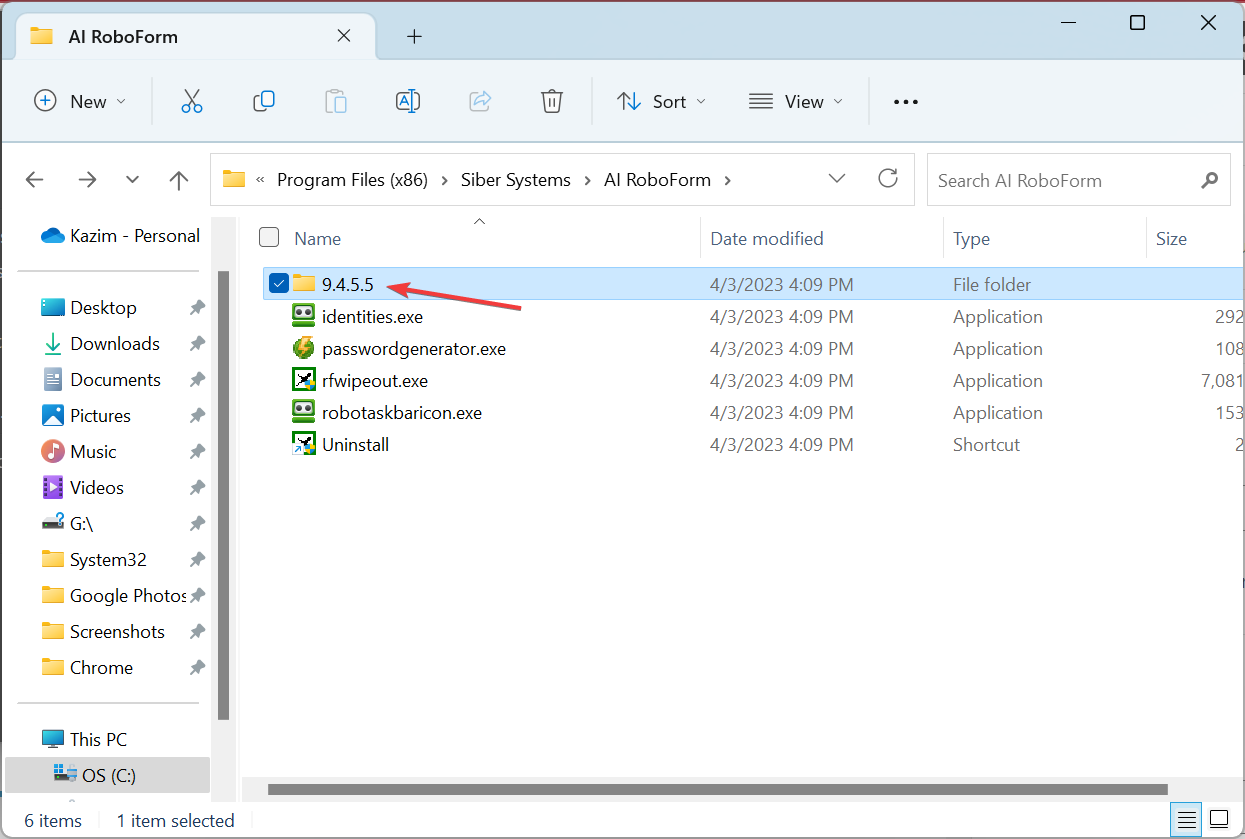Click the search magnifier icon
Screen dimensions: 1245x839
pyautogui.click(x=1209, y=180)
